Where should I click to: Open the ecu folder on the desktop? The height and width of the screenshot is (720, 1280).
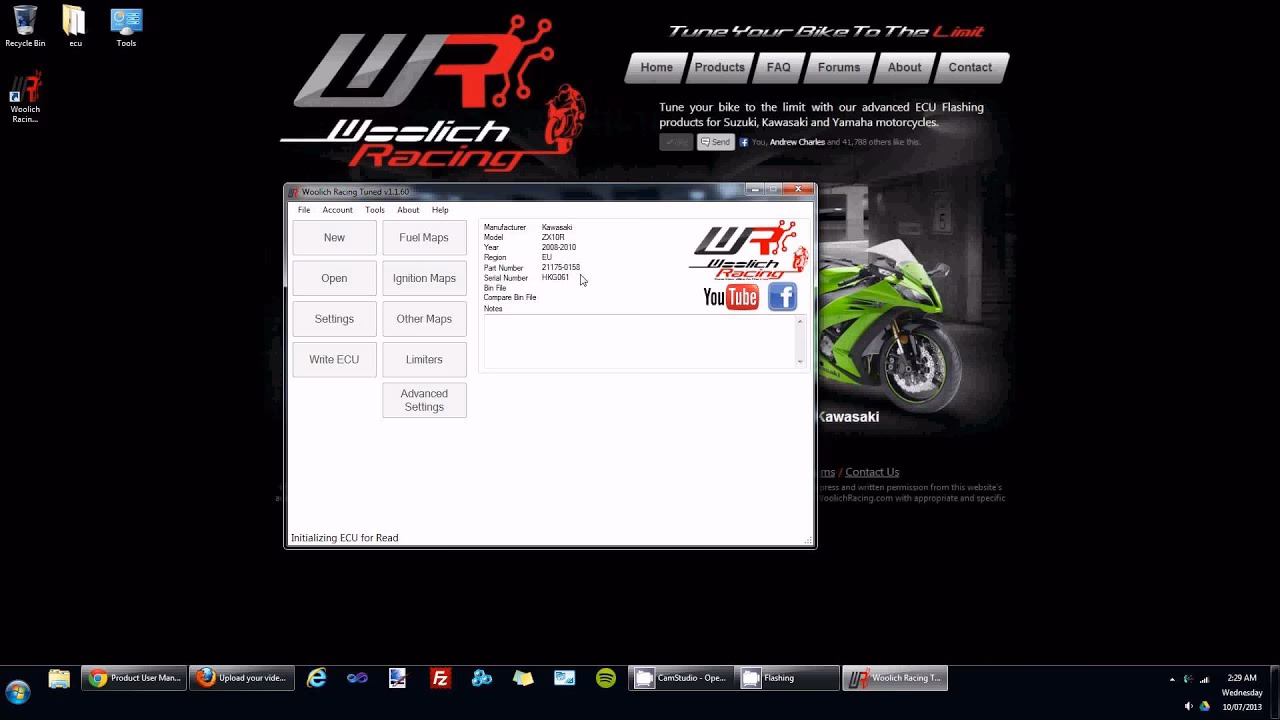(75, 26)
